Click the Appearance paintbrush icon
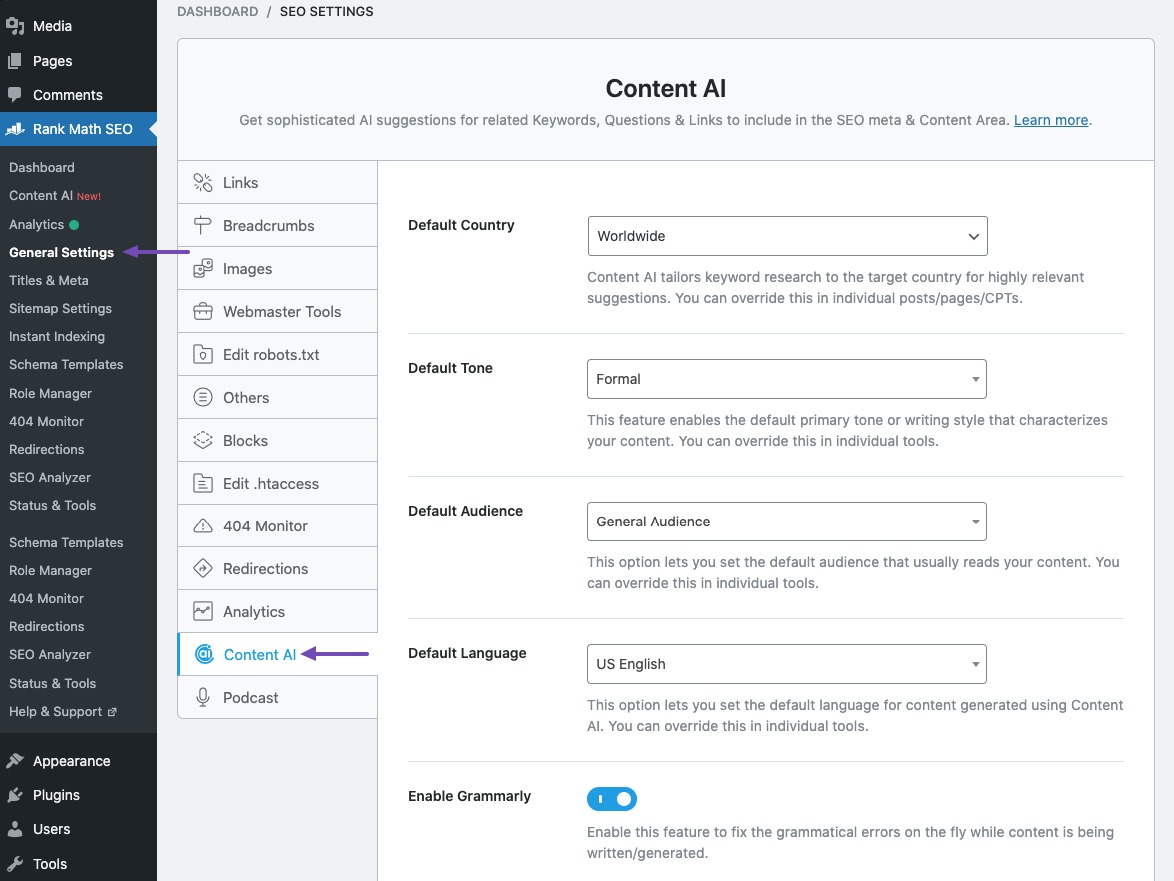The image size is (1174, 881). pos(15,760)
